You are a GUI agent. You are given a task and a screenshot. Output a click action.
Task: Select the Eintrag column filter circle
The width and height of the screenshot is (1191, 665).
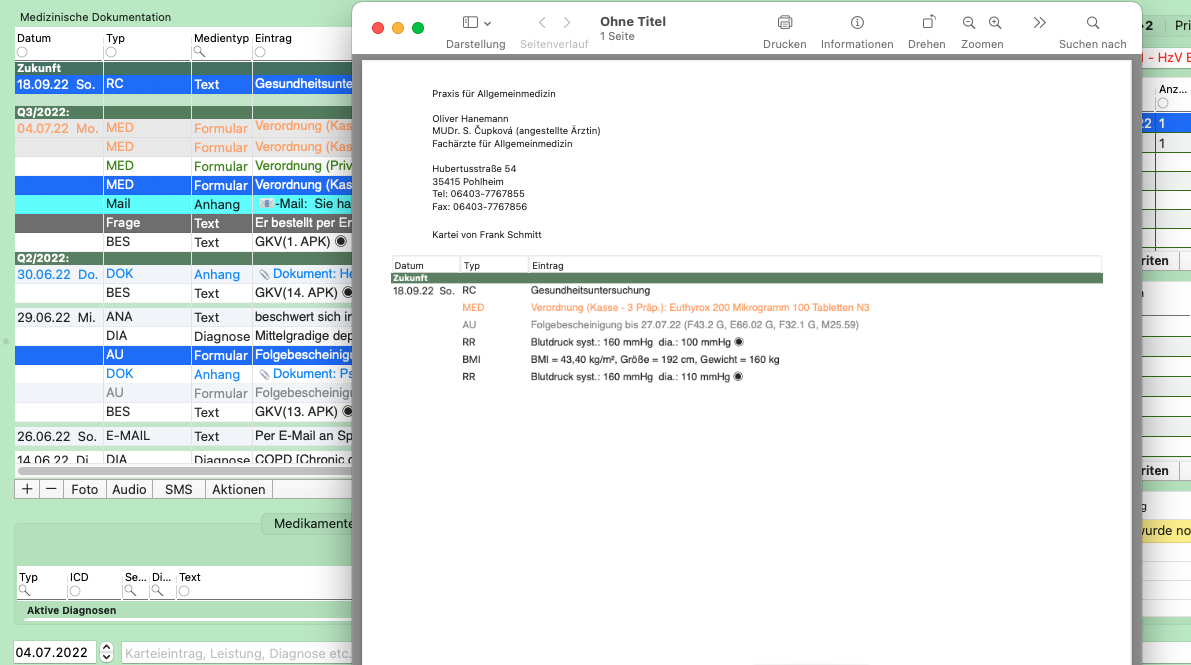click(x=260, y=52)
